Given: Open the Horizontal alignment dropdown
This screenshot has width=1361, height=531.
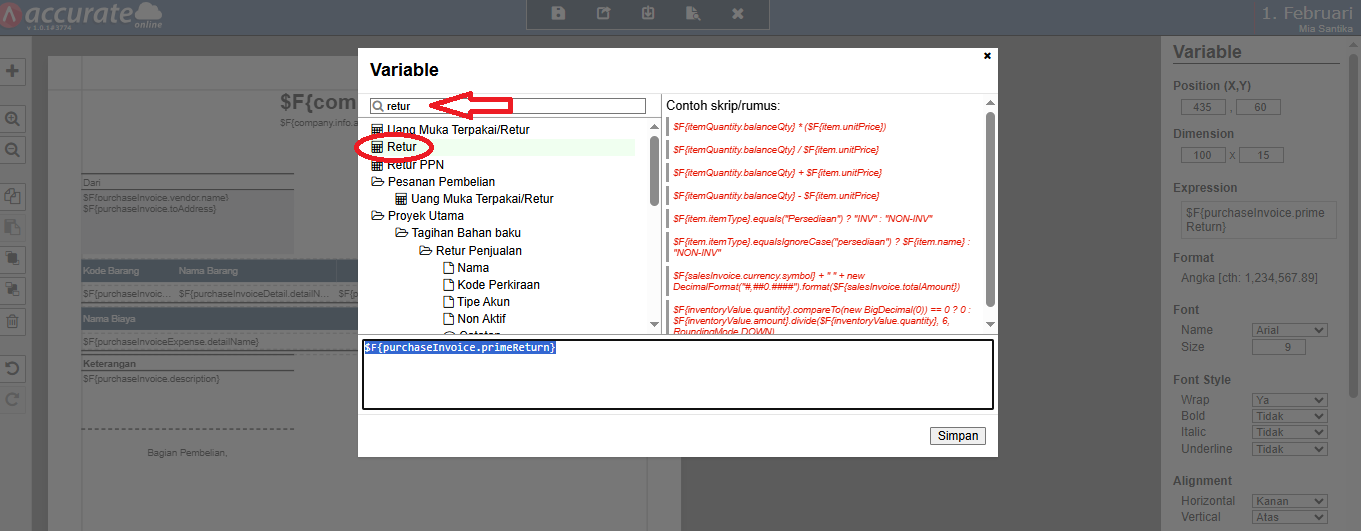Looking at the screenshot, I should [x=1289, y=501].
